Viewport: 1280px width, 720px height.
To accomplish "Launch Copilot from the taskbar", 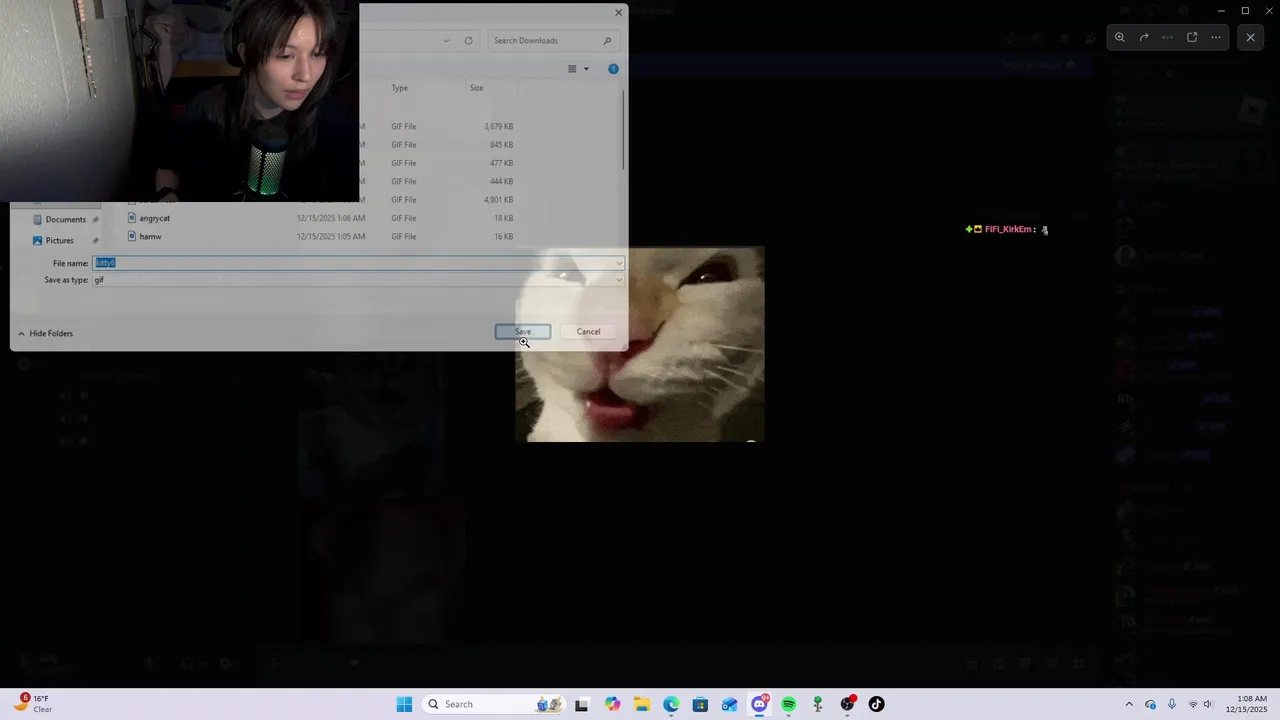I will (x=612, y=704).
